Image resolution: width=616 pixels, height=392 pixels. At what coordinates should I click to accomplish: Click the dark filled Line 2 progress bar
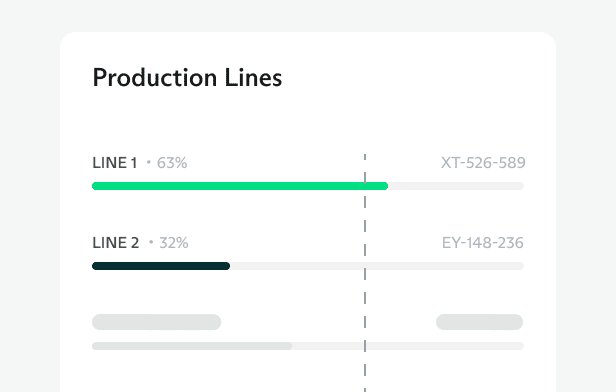pos(161,266)
